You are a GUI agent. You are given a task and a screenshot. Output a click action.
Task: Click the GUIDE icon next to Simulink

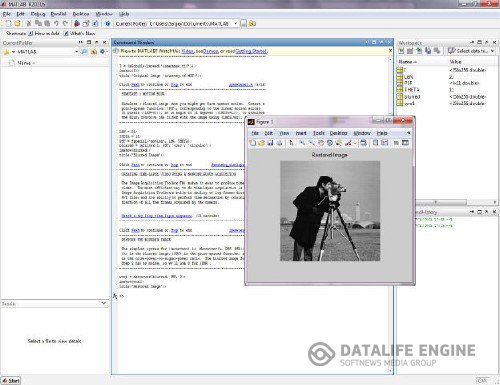[86, 24]
